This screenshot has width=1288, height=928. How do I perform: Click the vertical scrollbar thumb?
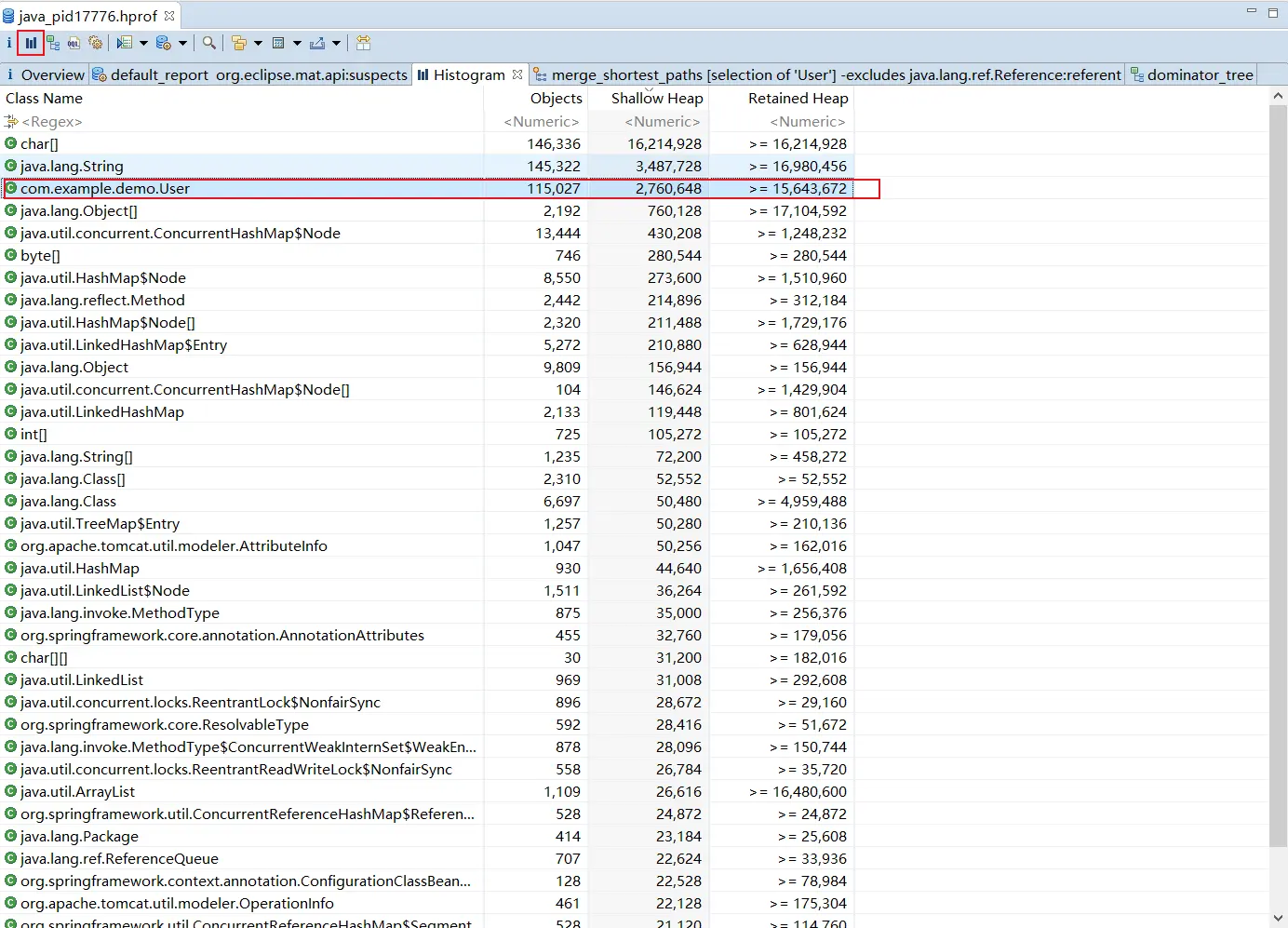point(1278,475)
